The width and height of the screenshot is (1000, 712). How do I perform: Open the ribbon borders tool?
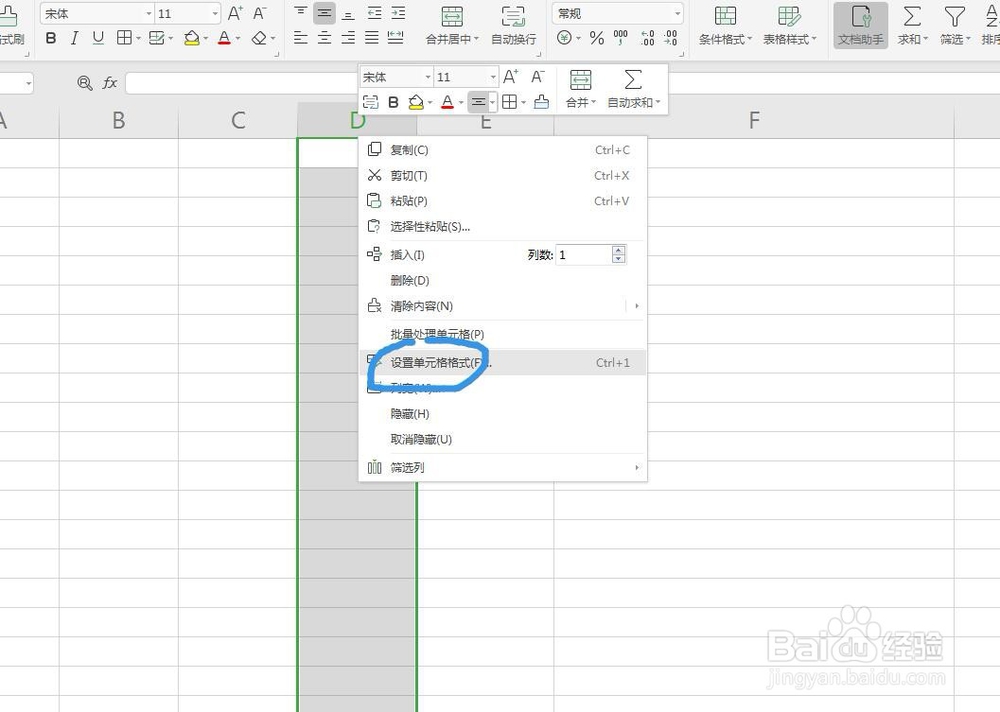pyautogui.click(x=124, y=38)
